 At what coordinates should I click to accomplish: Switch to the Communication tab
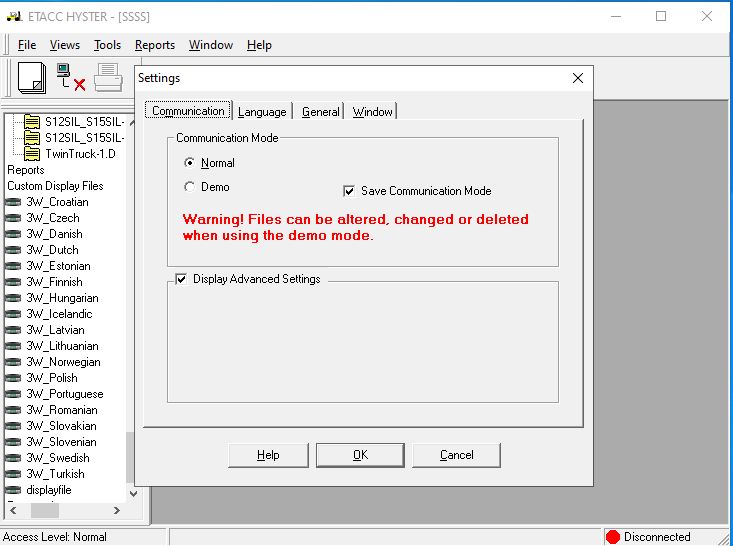188,111
